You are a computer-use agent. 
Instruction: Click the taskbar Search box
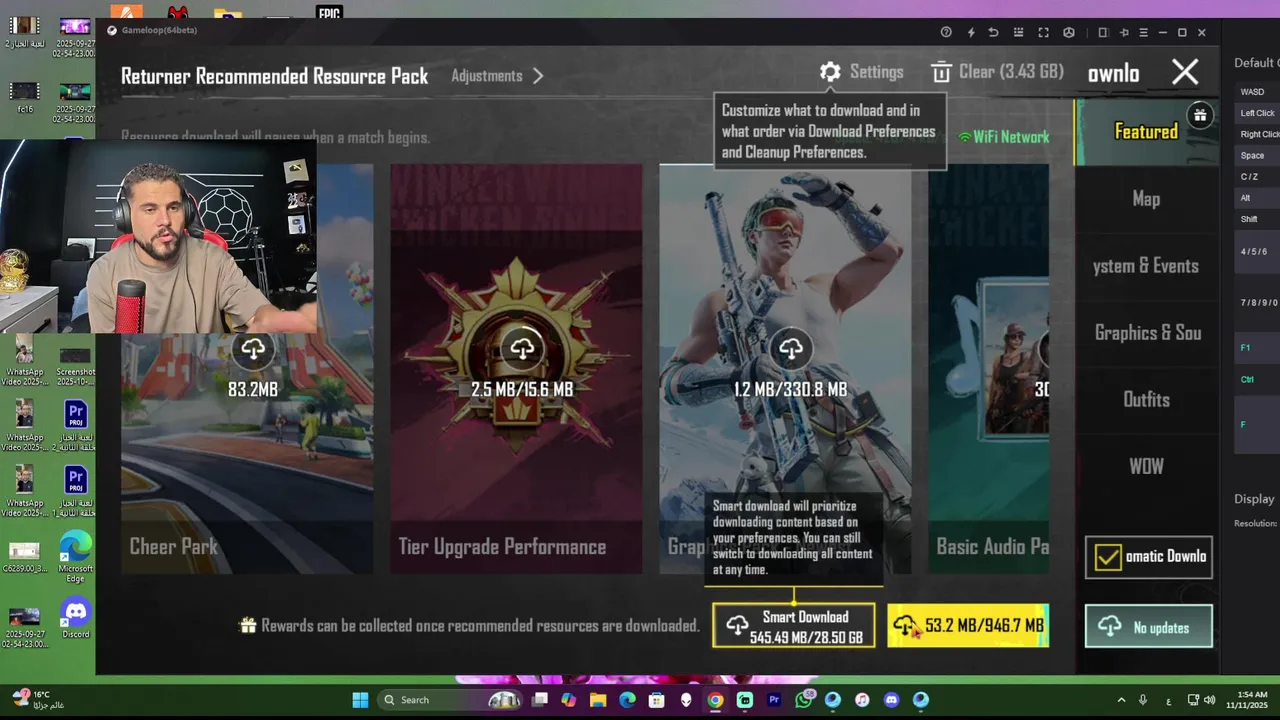[x=452, y=700]
